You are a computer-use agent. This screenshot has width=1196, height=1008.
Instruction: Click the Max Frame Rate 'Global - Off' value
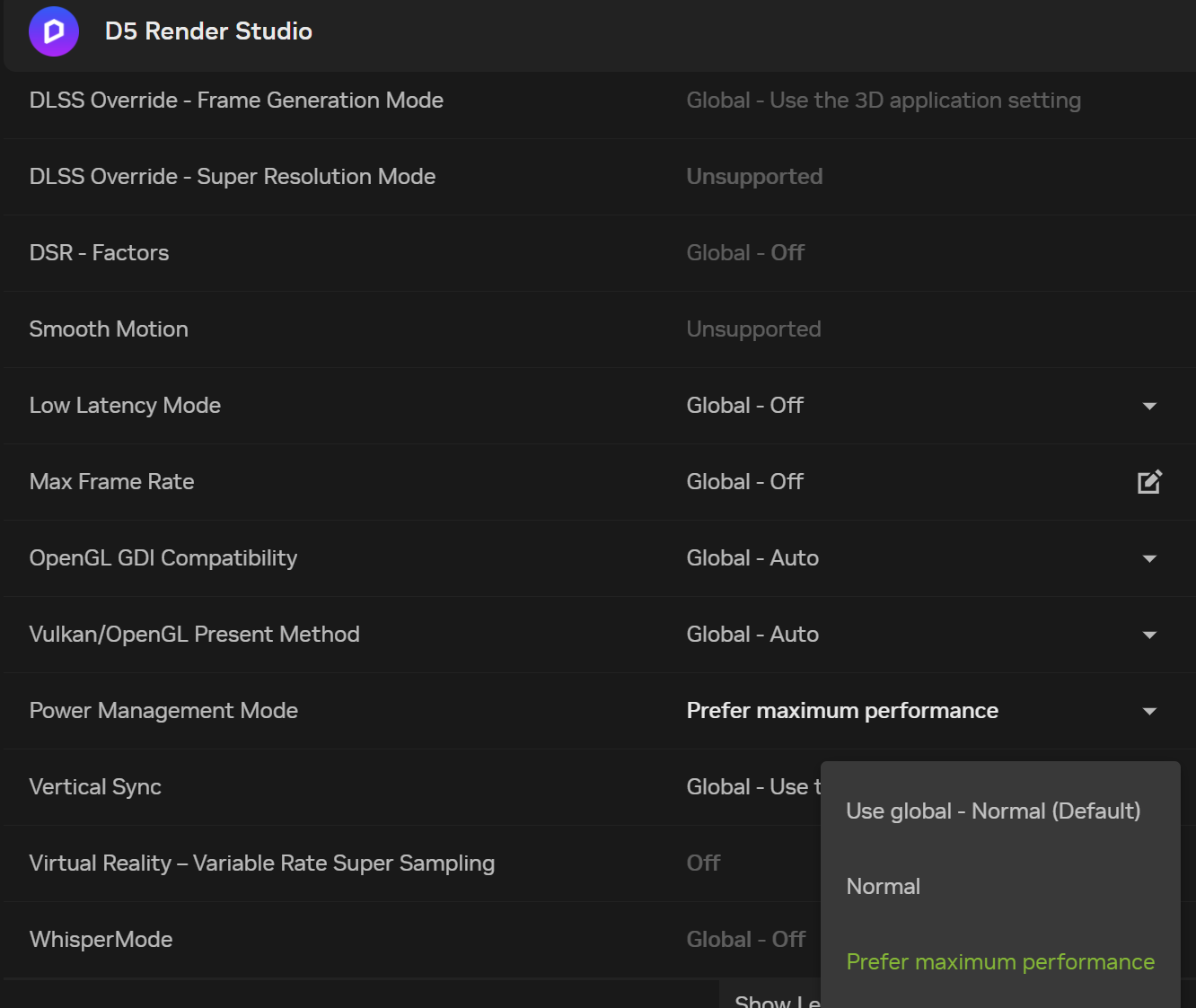point(744,482)
